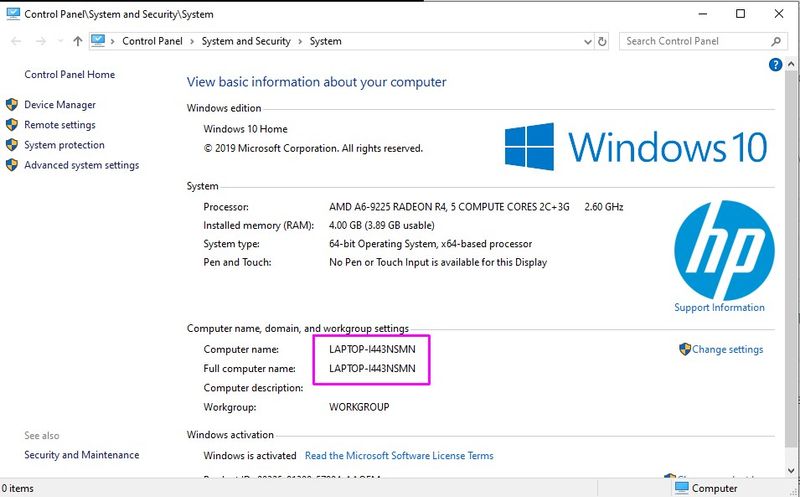Screen dimensions: 800x497
Task: Open the recent locations dropdown arrow
Action: click(60, 41)
